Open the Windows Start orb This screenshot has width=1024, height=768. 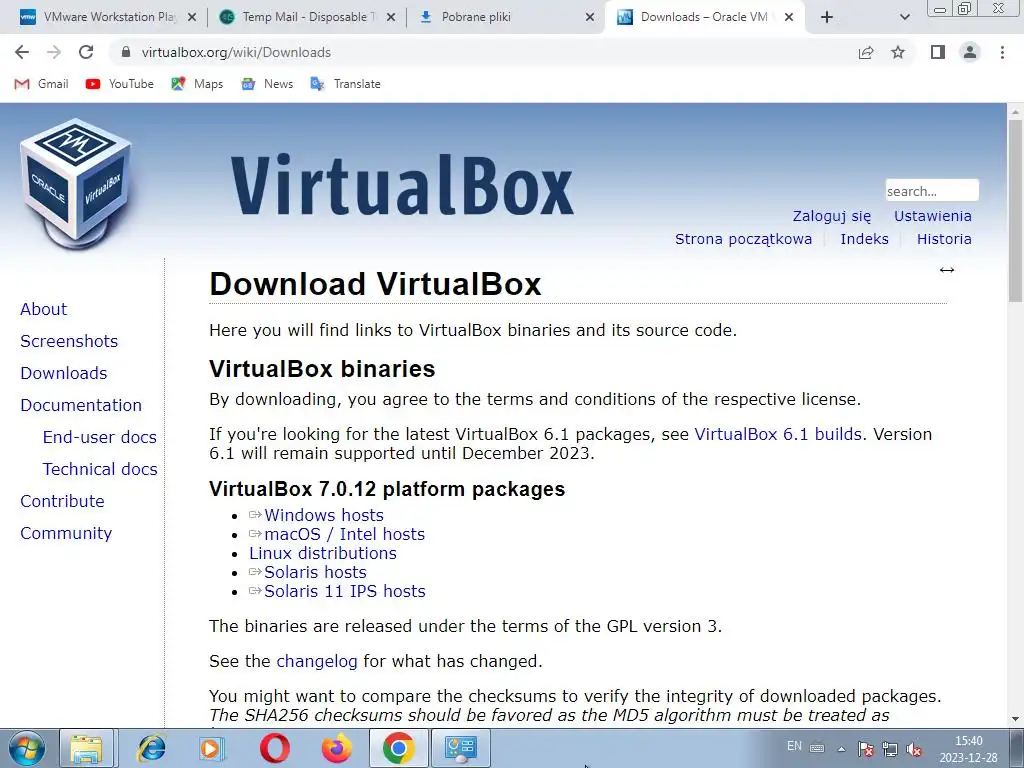tap(26, 748)
